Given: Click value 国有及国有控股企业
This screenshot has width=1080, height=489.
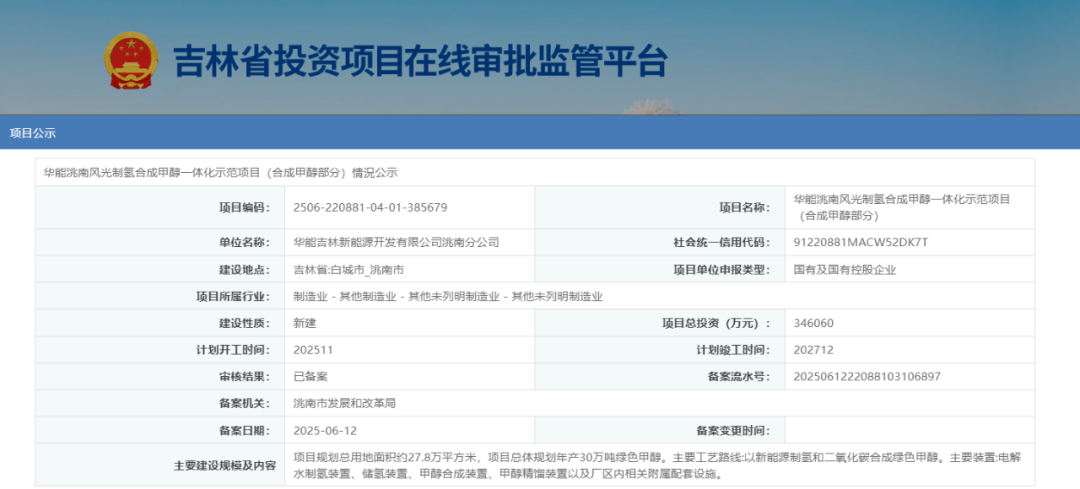Looking at the screenshot, I should point(845,270).
